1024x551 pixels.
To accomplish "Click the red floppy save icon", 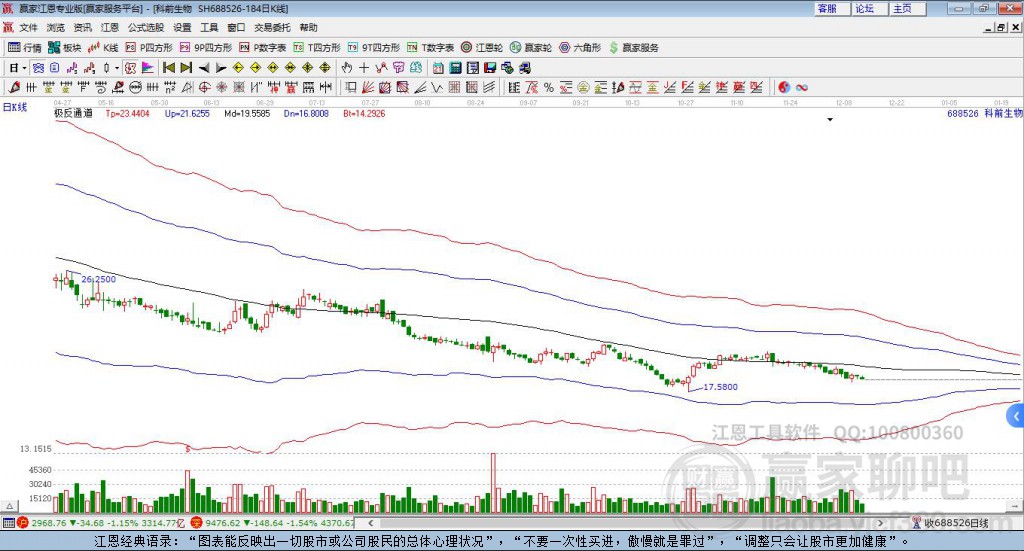I will pyautogui.click(x=490, y=68).
